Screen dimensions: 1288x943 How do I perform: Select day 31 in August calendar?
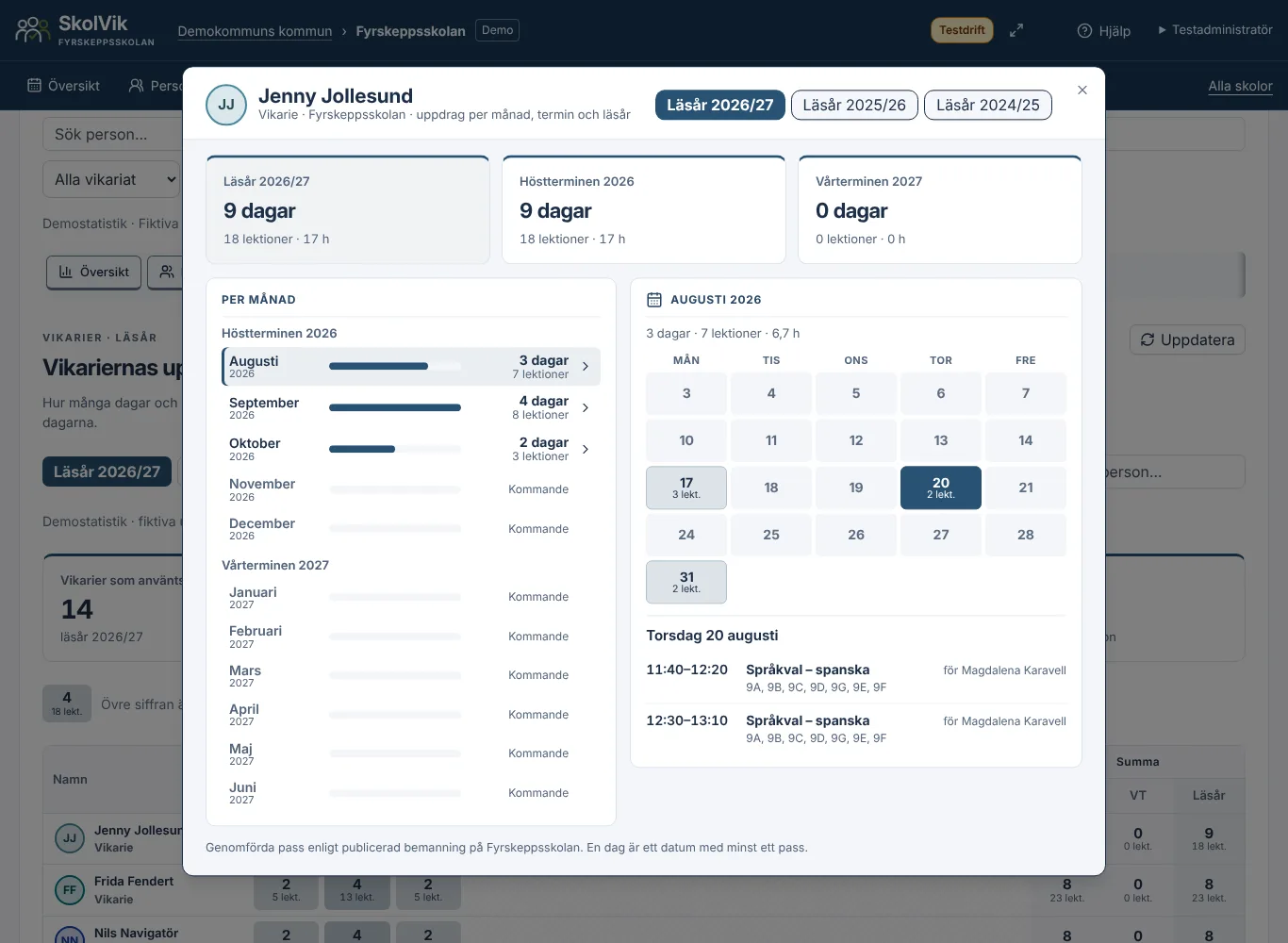686,582
